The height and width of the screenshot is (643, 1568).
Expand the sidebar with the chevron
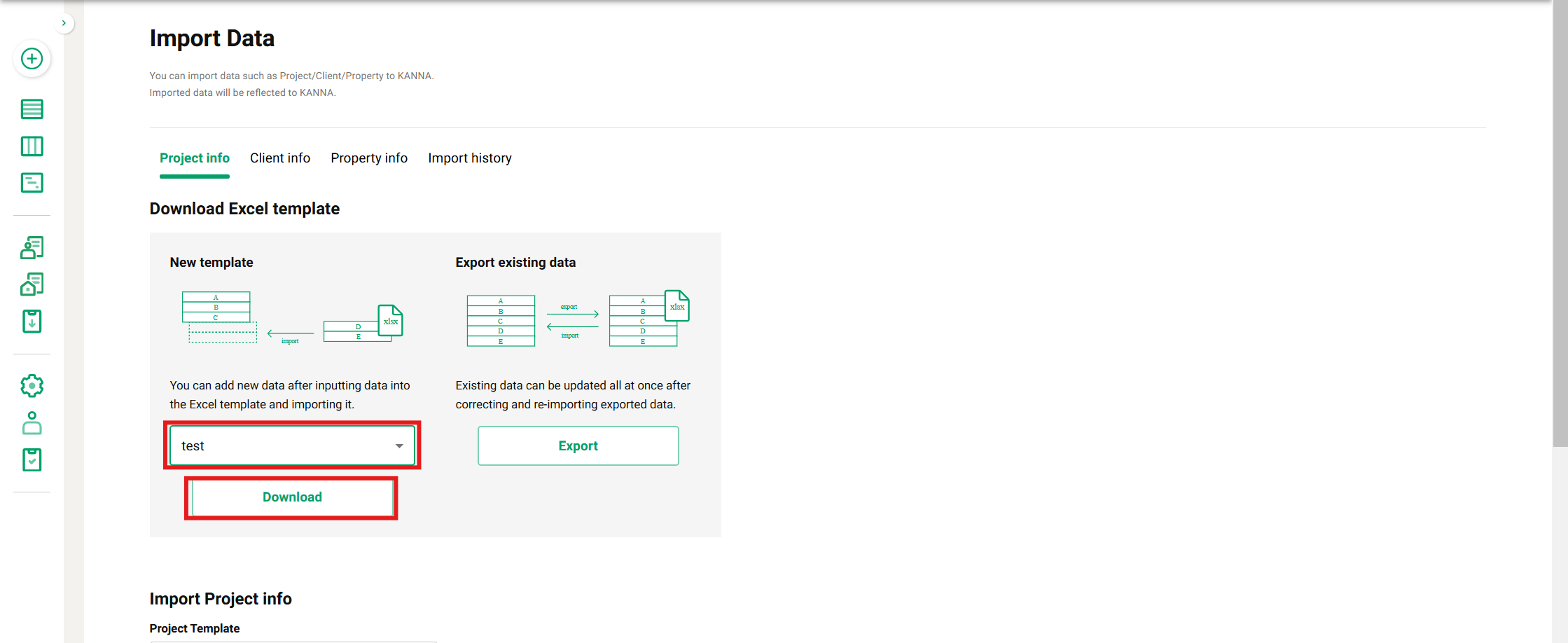(64, 23)
